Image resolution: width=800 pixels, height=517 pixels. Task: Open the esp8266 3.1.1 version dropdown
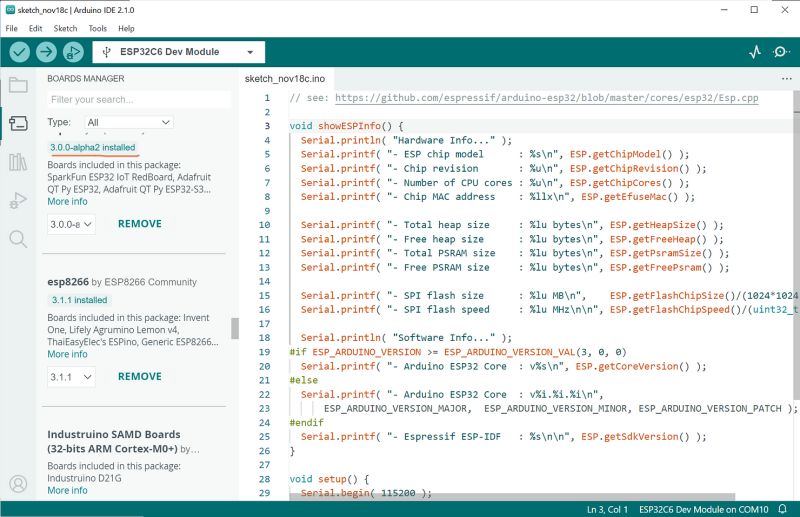[71, 377]
